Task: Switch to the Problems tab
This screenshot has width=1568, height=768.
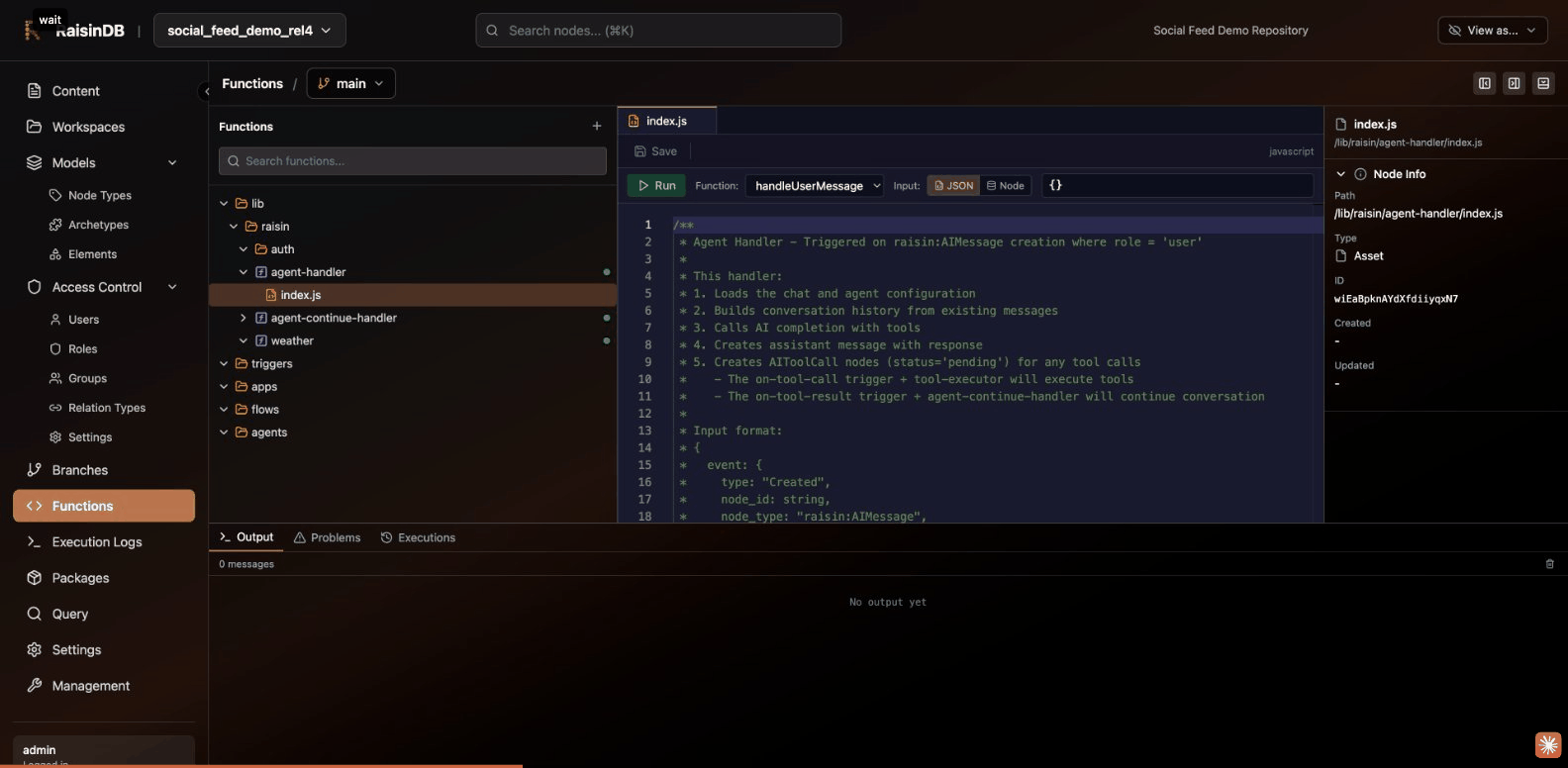Action: (327, 537)
